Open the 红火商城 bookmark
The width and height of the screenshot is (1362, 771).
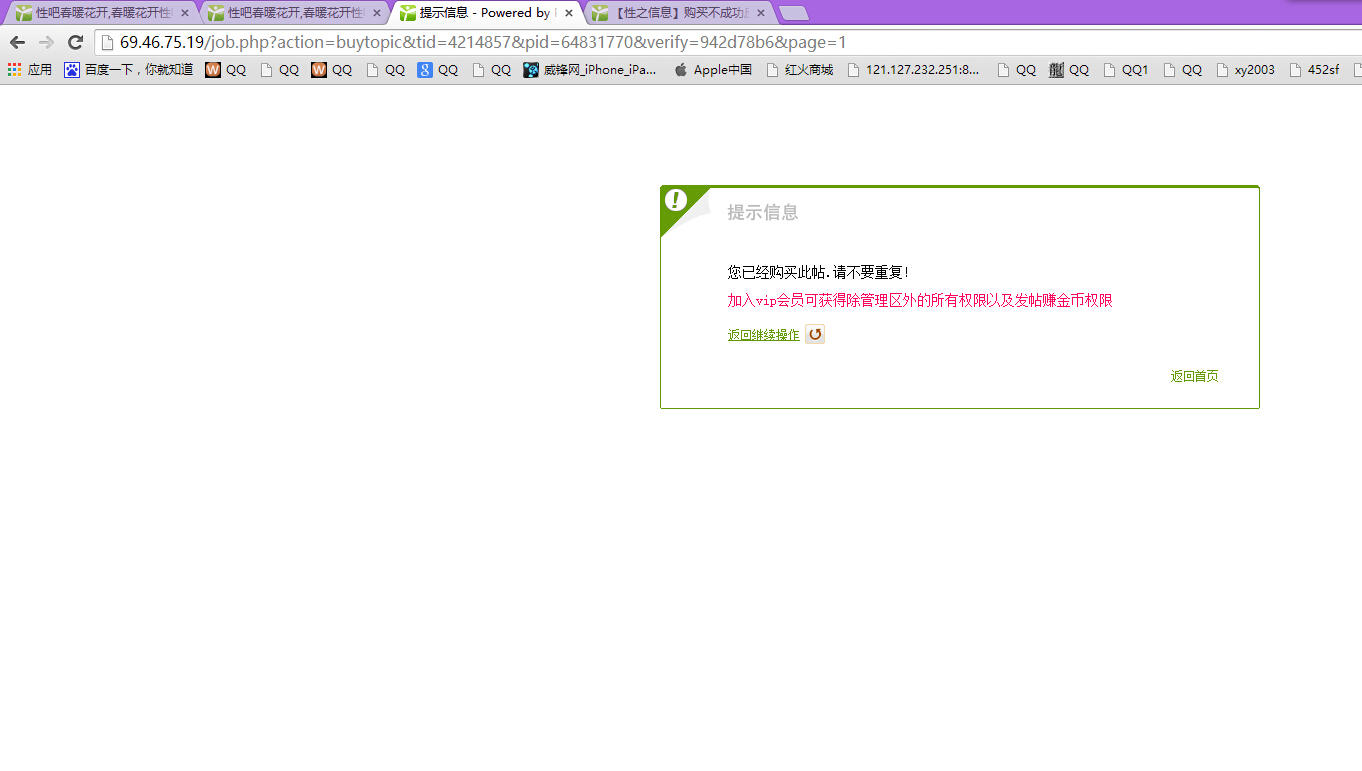(798, 70)
